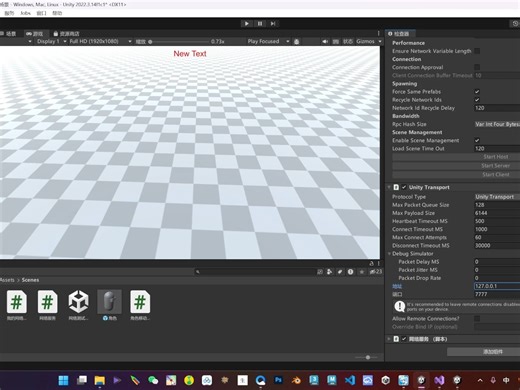Click the Start Host button
520x390 pixels.
(456, 157)
